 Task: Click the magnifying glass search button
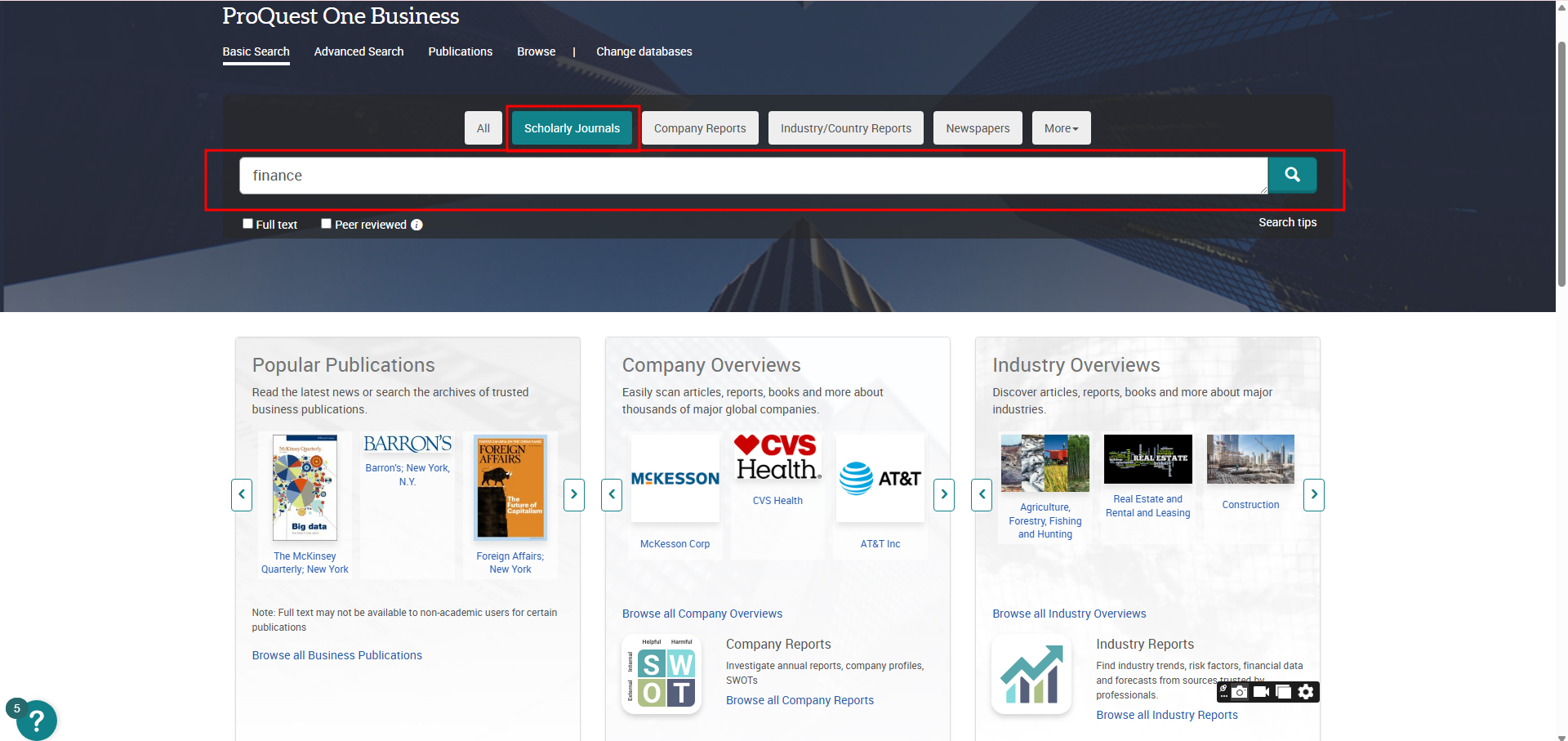click(x=1292, y=175)
